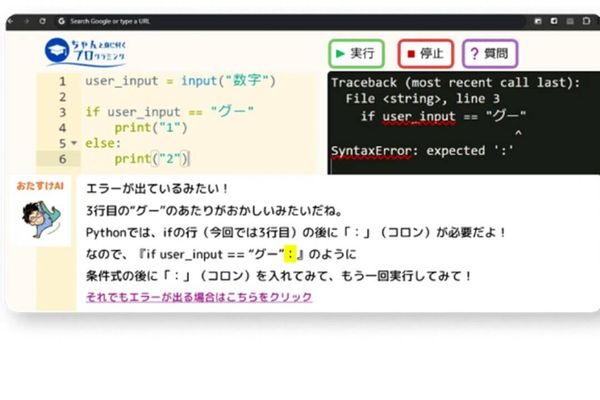Ask a question with the 質問 button
Viewport: 600px width, 400px height.
click(490, 54)
